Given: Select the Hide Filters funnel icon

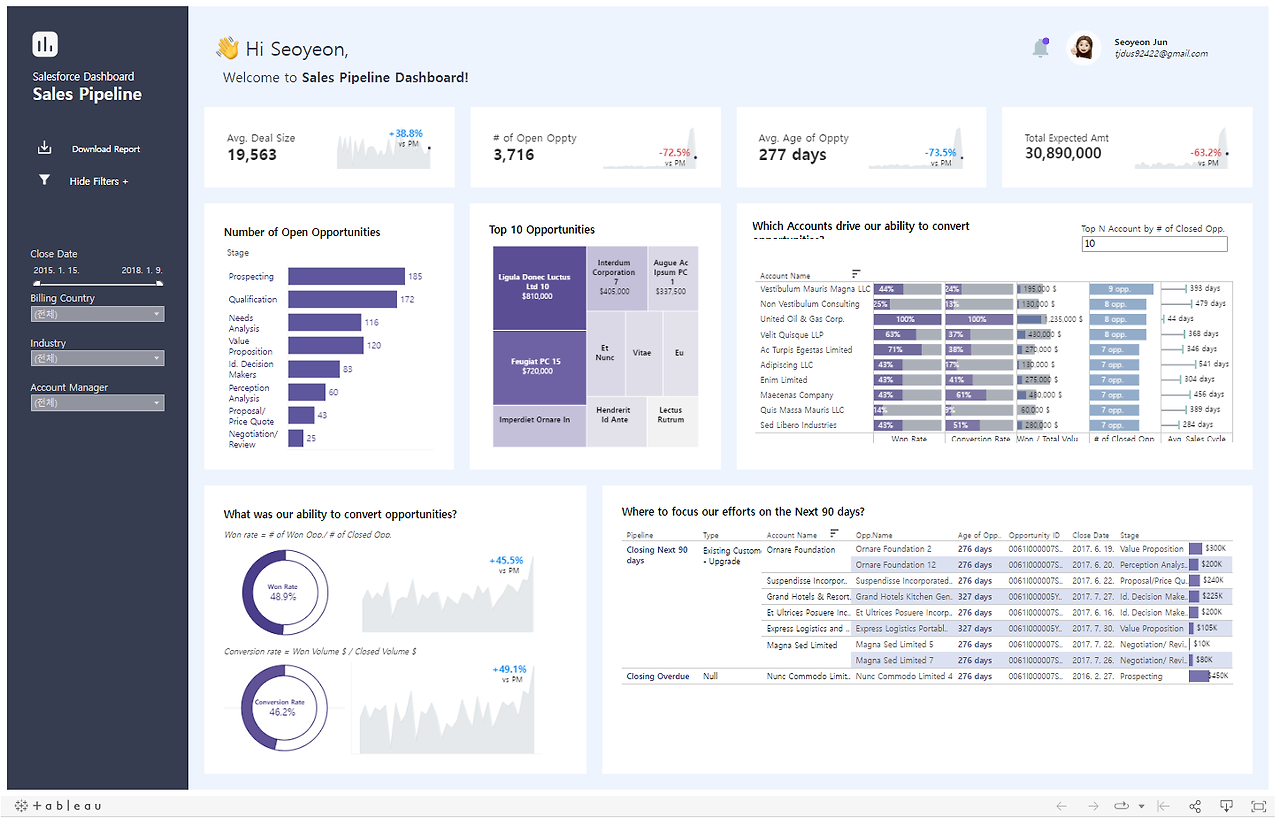Looking at the screenshot, I should click(44, 179).
